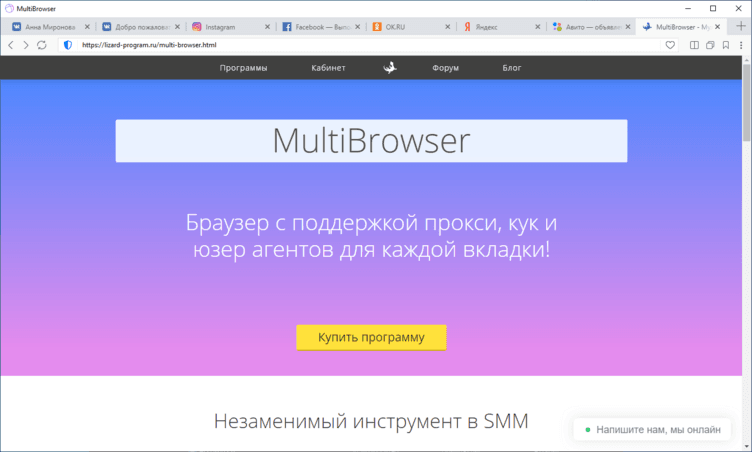This screenshot has height=452, width=752.
Task: Close the OK.RU tab
Action: click(447, 27)
